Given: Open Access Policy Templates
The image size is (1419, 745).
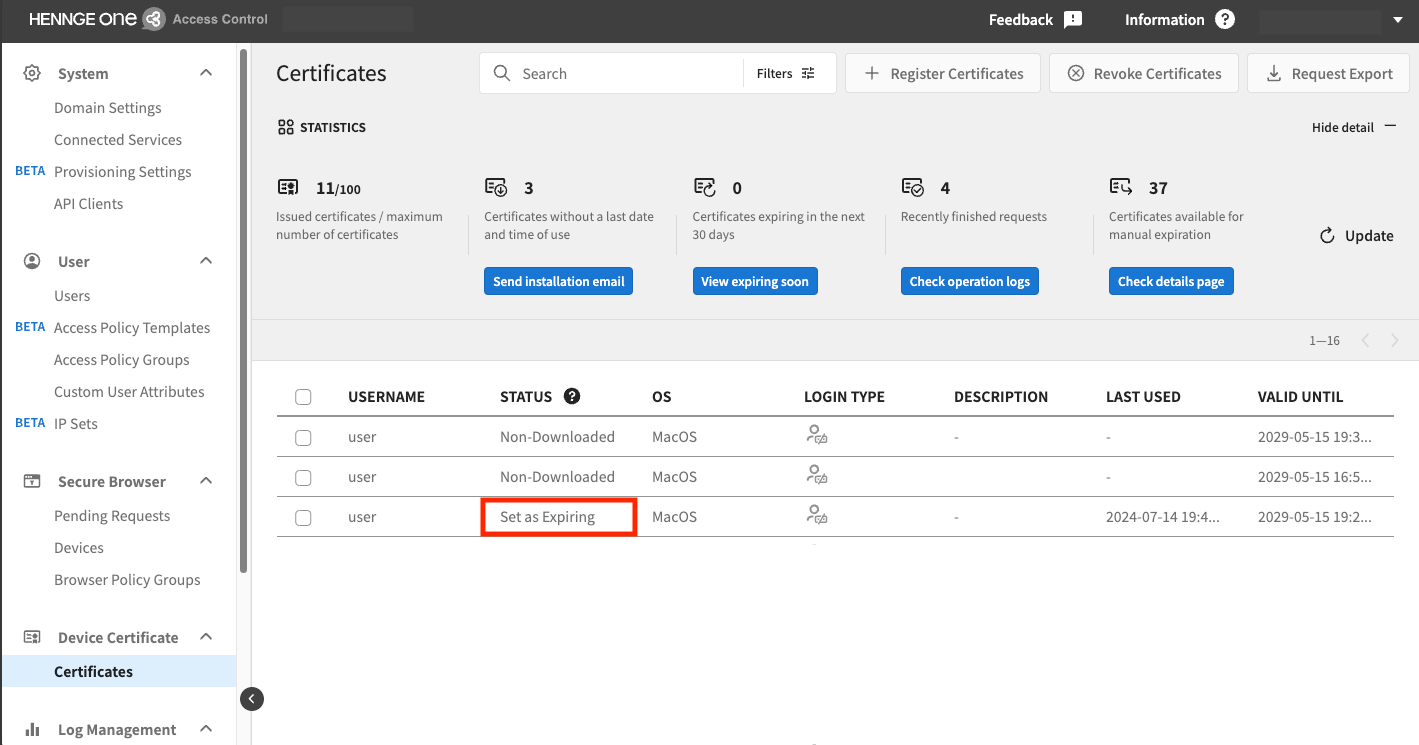Looking at the screenshot, I should pos(132,328).
